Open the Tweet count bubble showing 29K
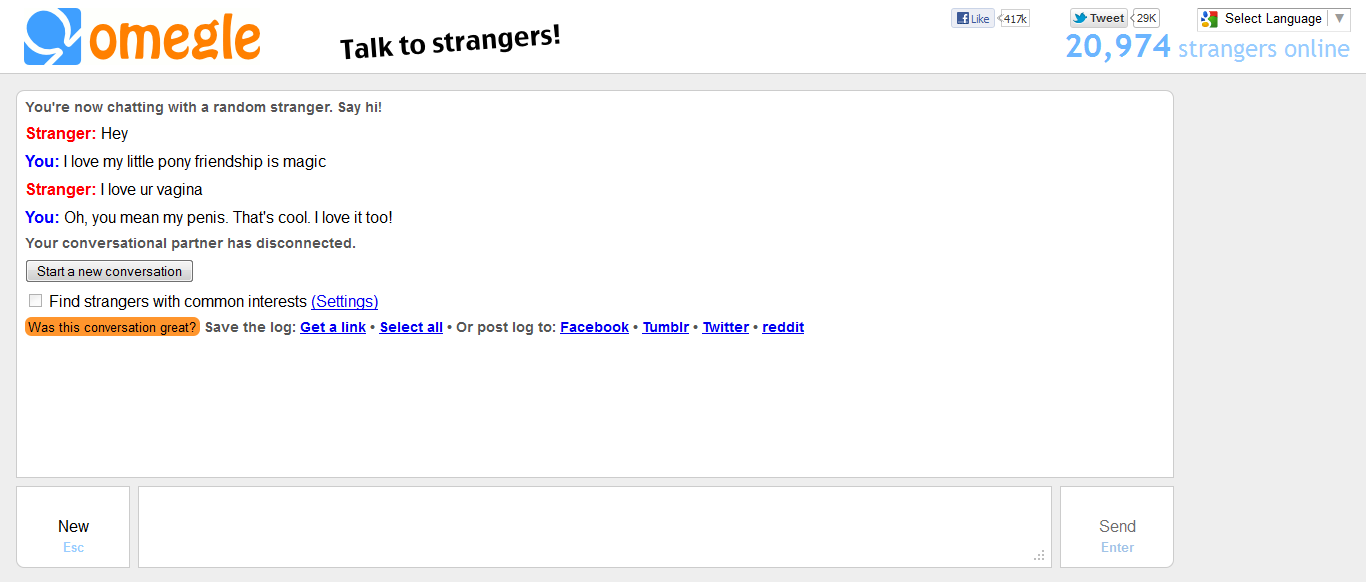The width and height of the screenshot is (1366, 582). (1146, 18)
